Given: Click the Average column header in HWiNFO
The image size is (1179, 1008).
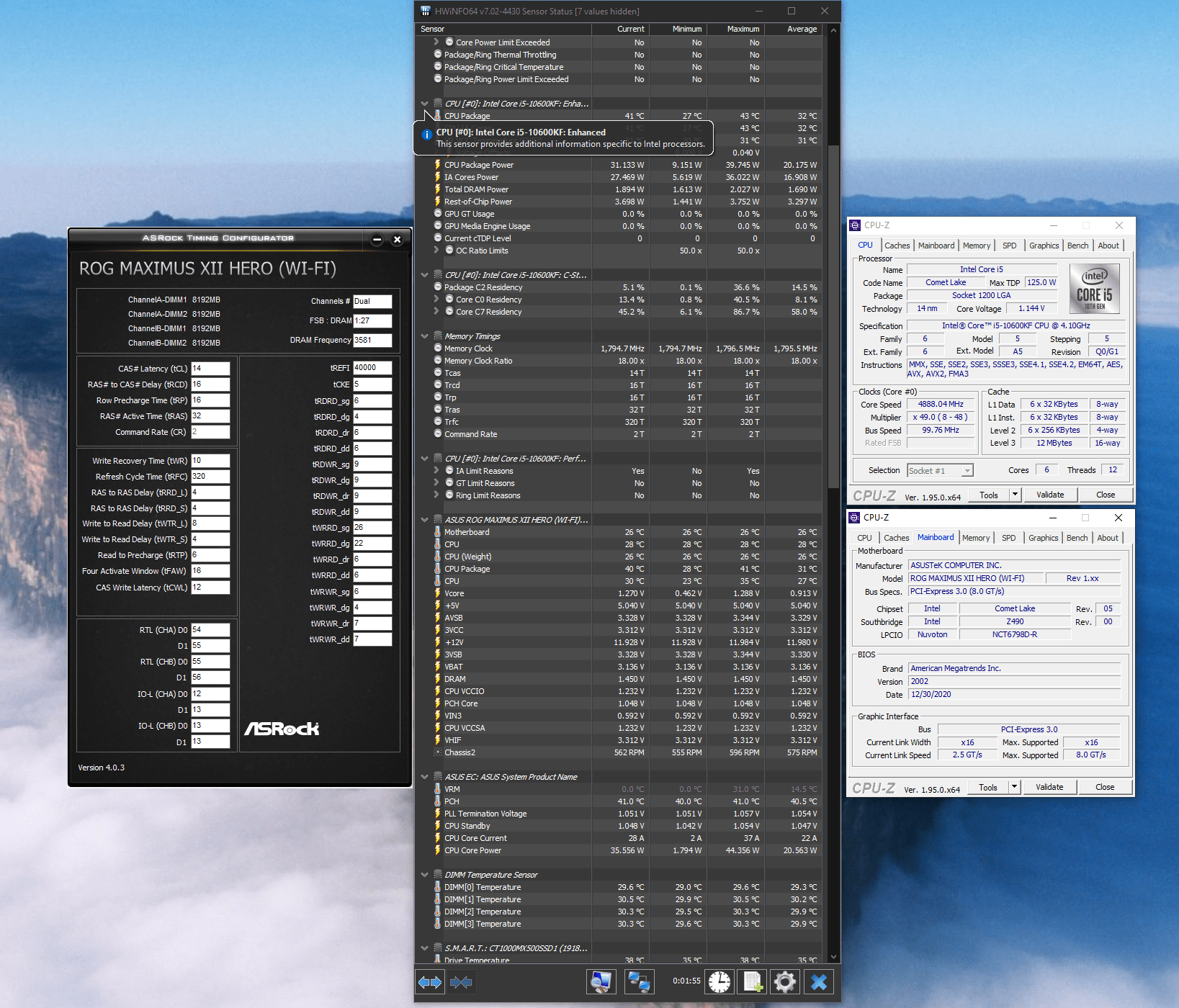Looking at the screenshot, I should pyautogui.click(x=793, y=30).
